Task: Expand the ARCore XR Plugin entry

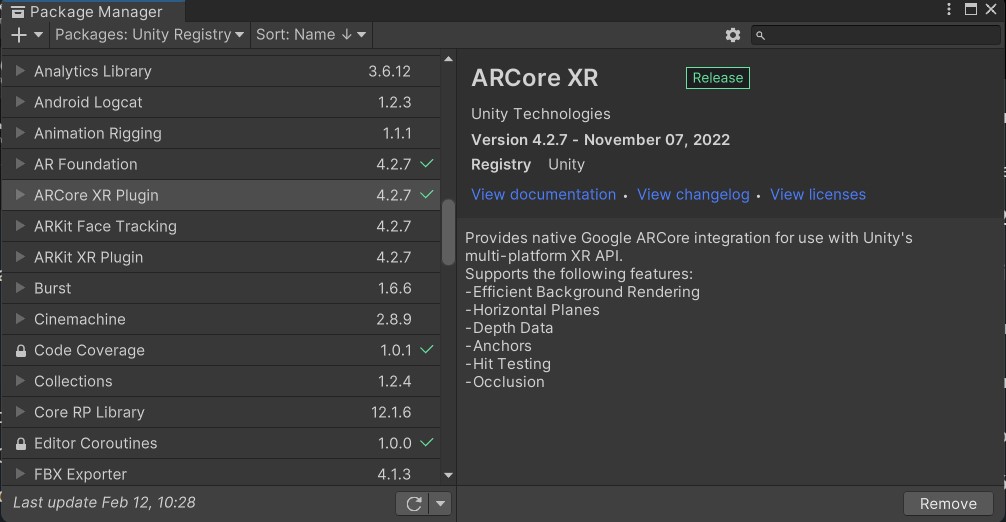Action: [20, 194]
